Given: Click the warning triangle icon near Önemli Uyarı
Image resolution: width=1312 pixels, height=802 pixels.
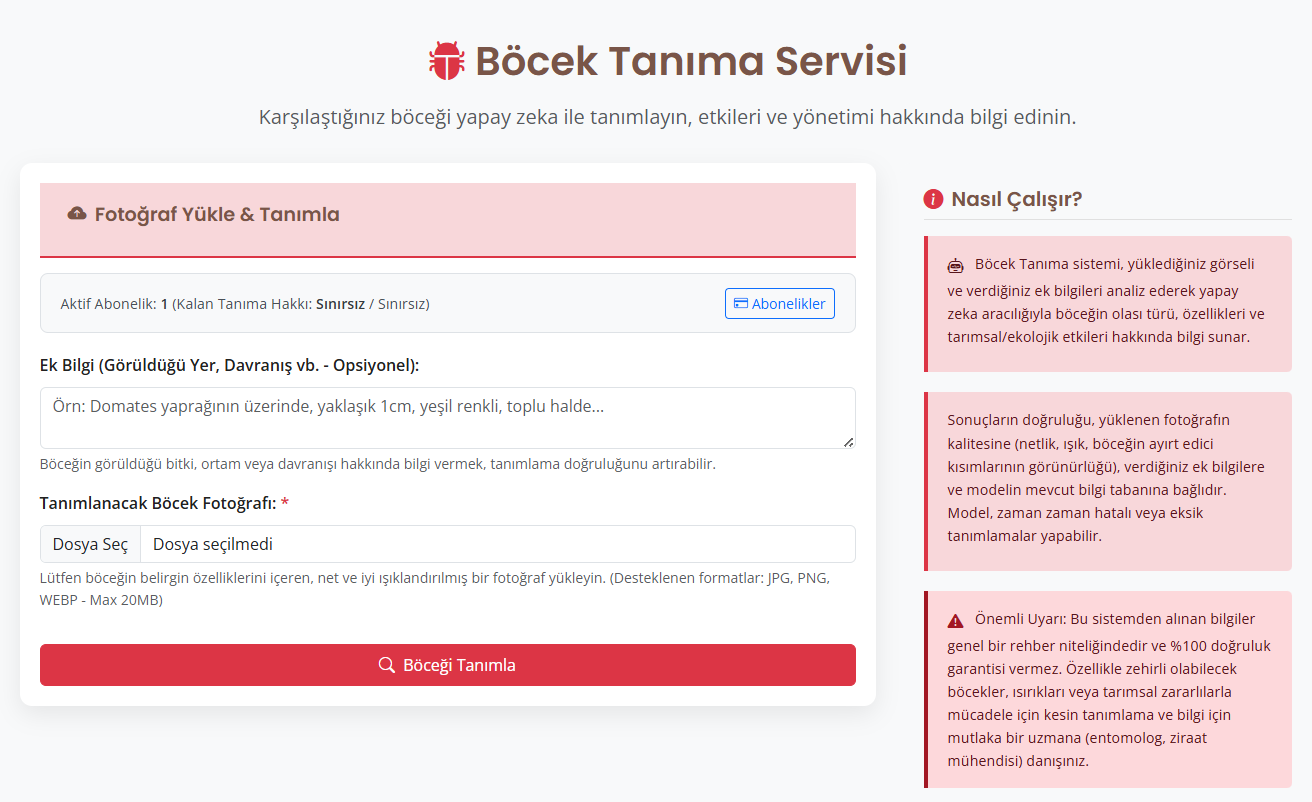Looking at the screenshot, I should pos(956,620).
